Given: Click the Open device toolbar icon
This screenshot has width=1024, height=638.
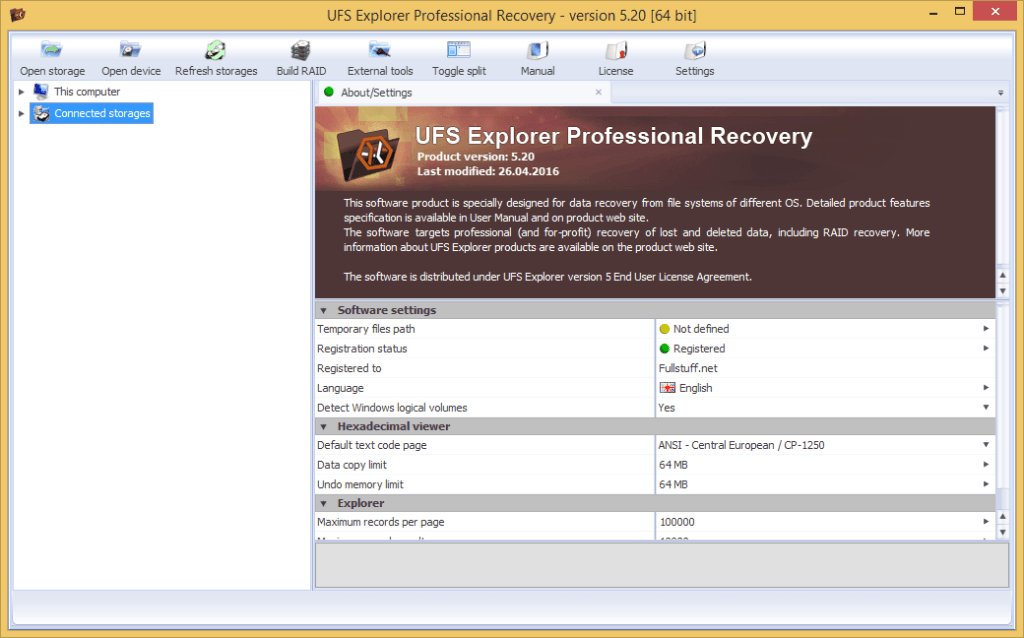Looking at the screenshot, I should [x=130, y=50].
